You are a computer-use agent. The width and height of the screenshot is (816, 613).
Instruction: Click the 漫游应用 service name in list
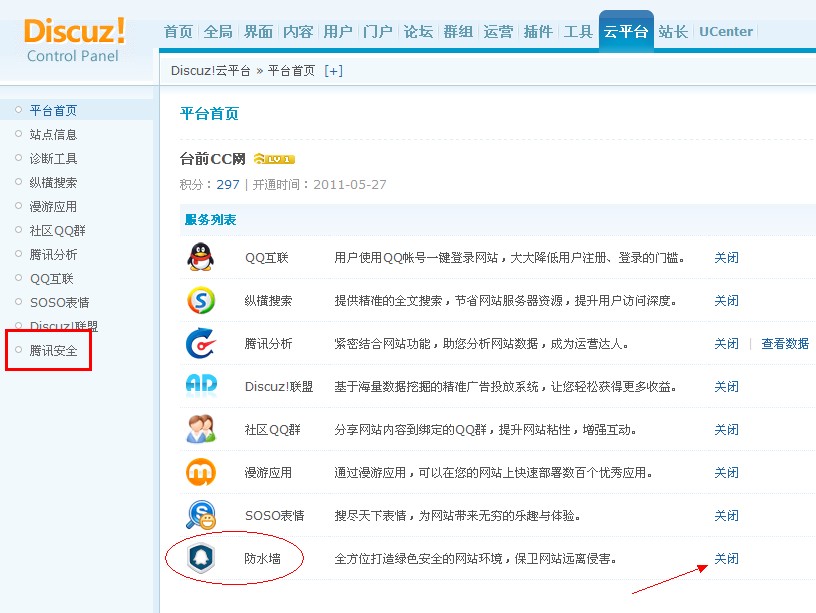[x=269, y=472]
